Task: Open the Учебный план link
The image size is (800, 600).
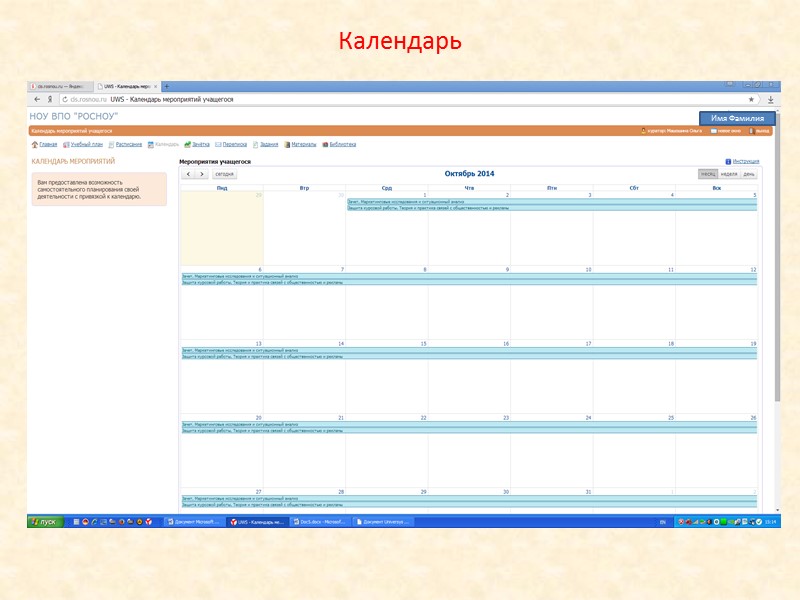Action: [x=86, y=144]
